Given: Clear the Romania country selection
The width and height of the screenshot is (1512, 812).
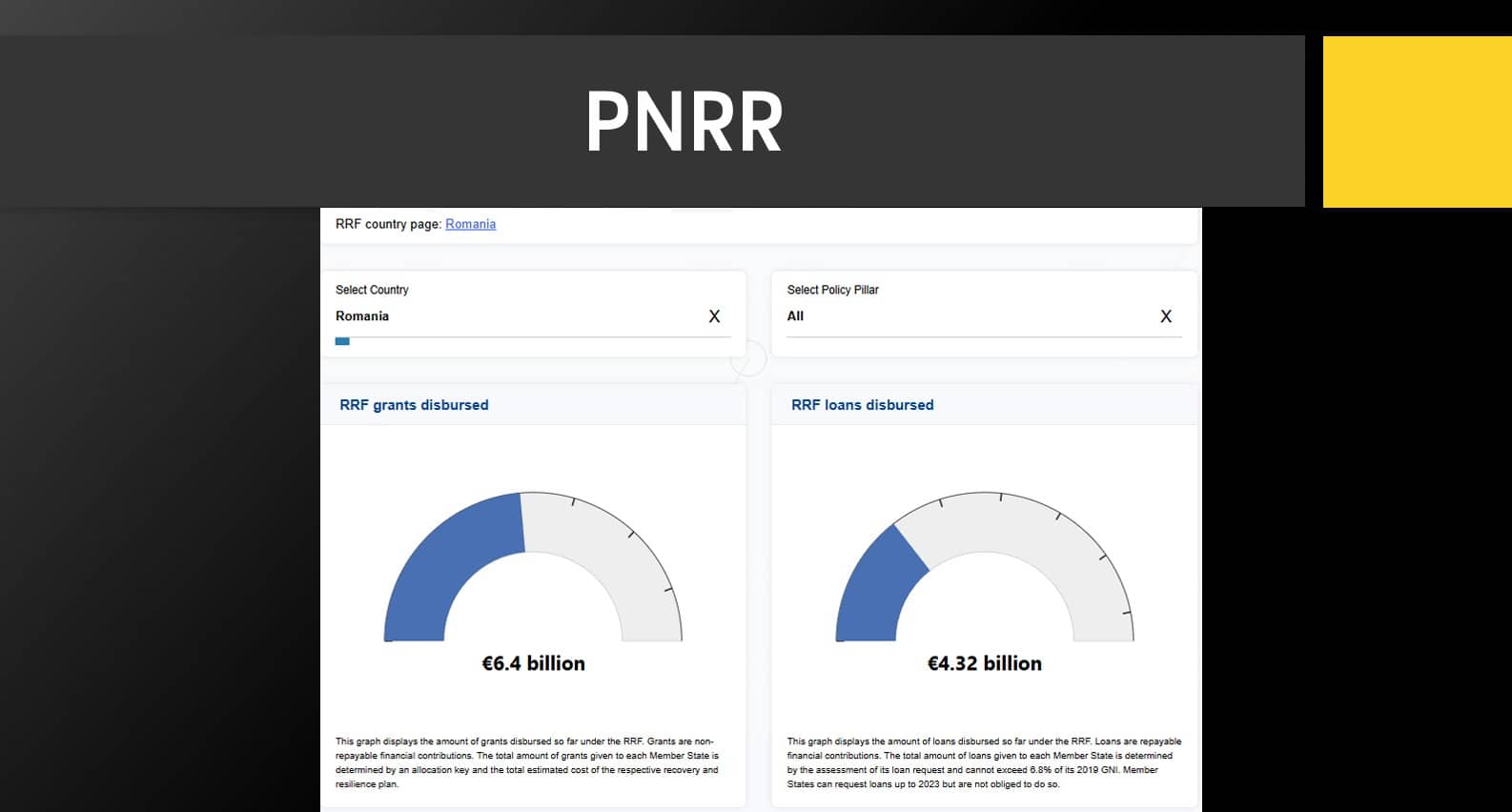Looking at the screenshot, I should 714,316.
